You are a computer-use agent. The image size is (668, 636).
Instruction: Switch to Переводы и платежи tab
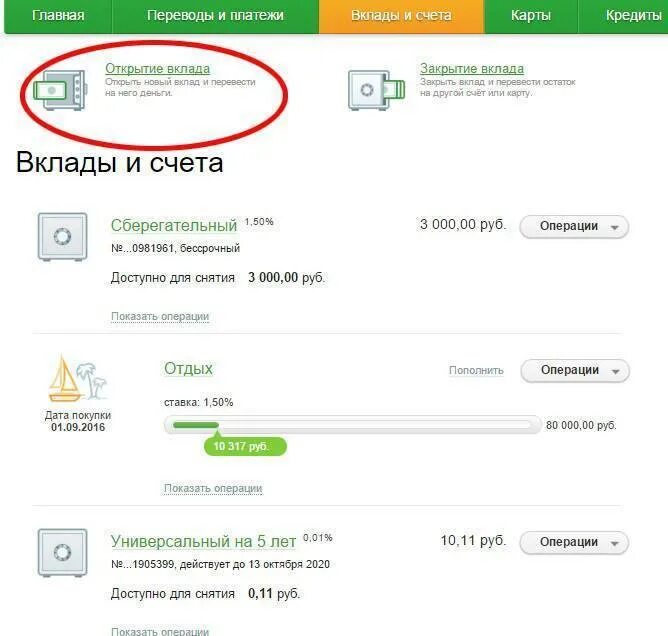point(215,16)
